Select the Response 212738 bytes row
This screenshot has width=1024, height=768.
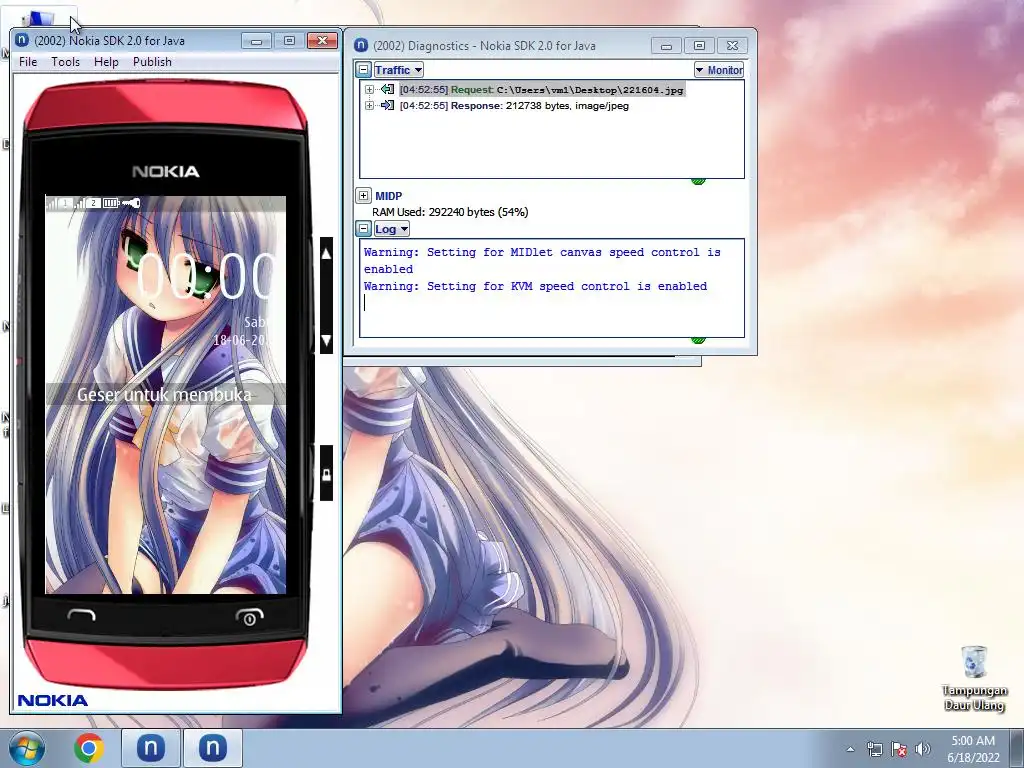pyautogui.click(x=514, y=105)
